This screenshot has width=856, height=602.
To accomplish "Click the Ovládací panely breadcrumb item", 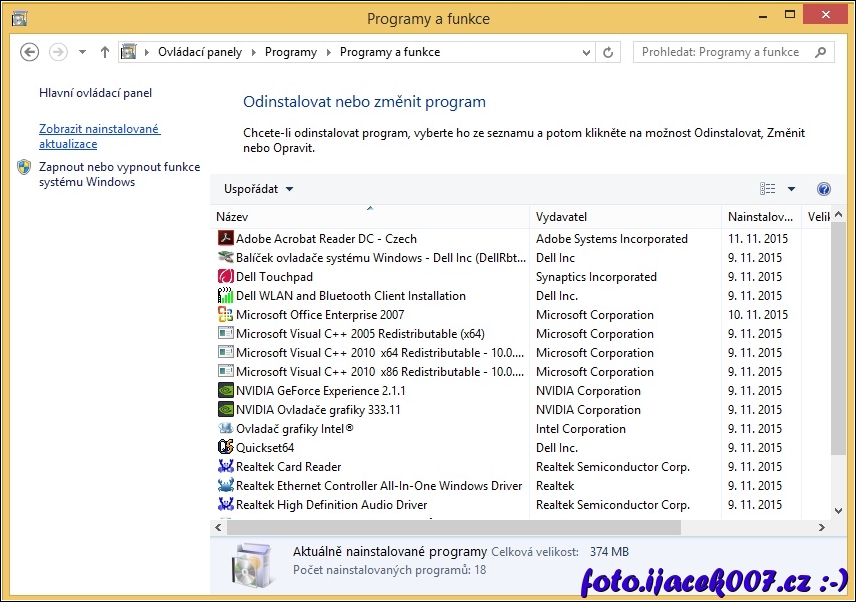I will [x=199, y=52].
